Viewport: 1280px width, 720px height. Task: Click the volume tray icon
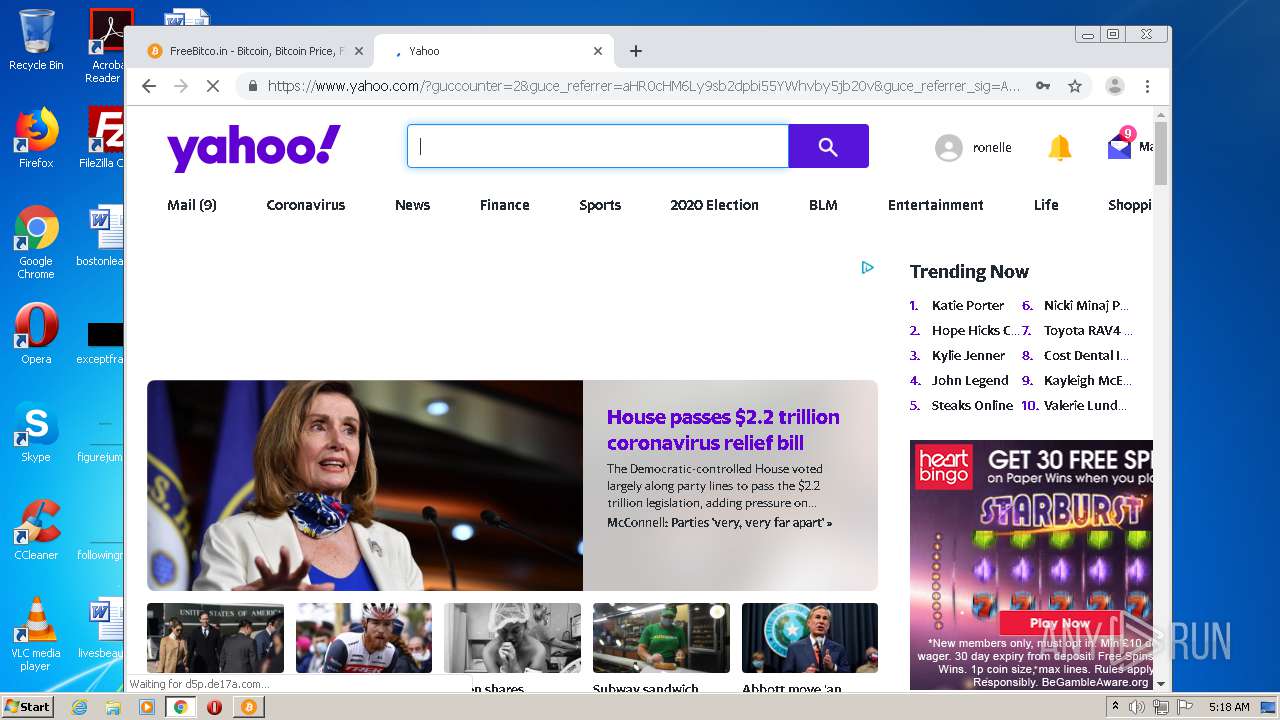[1137, 707]
